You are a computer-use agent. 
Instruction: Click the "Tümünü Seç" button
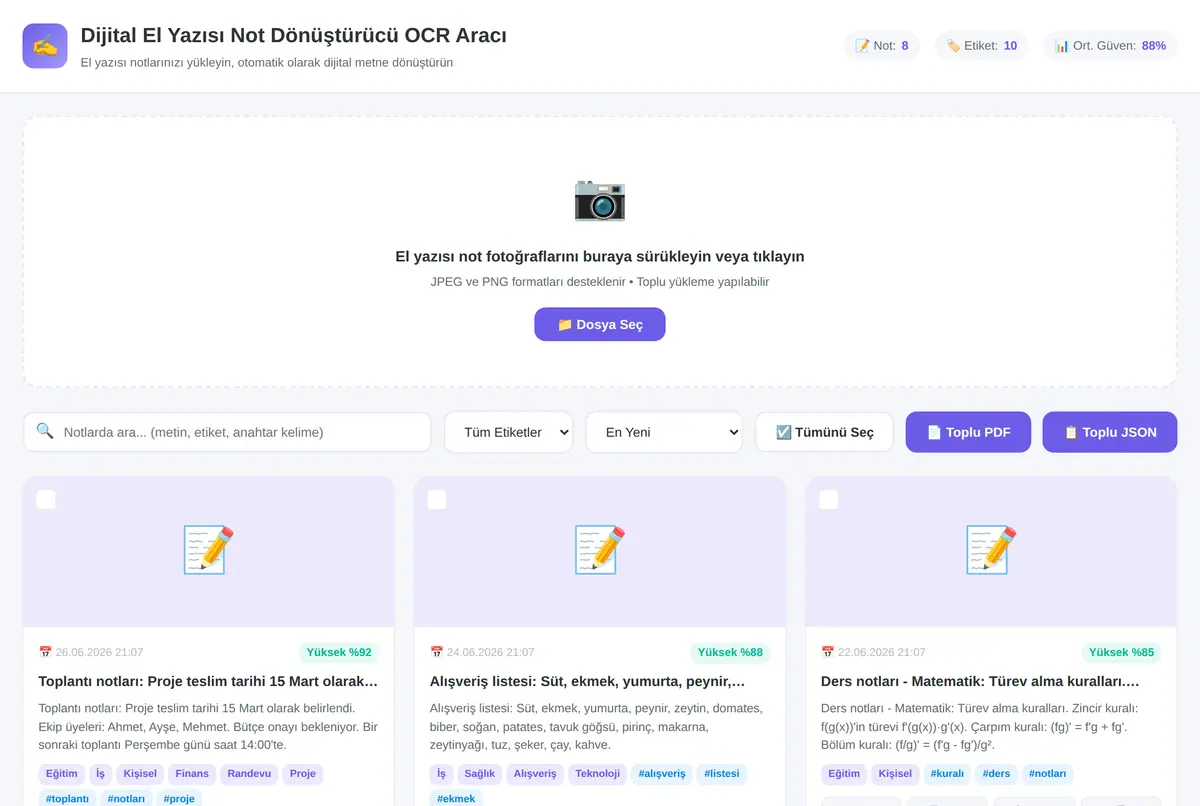click(824, 432)
